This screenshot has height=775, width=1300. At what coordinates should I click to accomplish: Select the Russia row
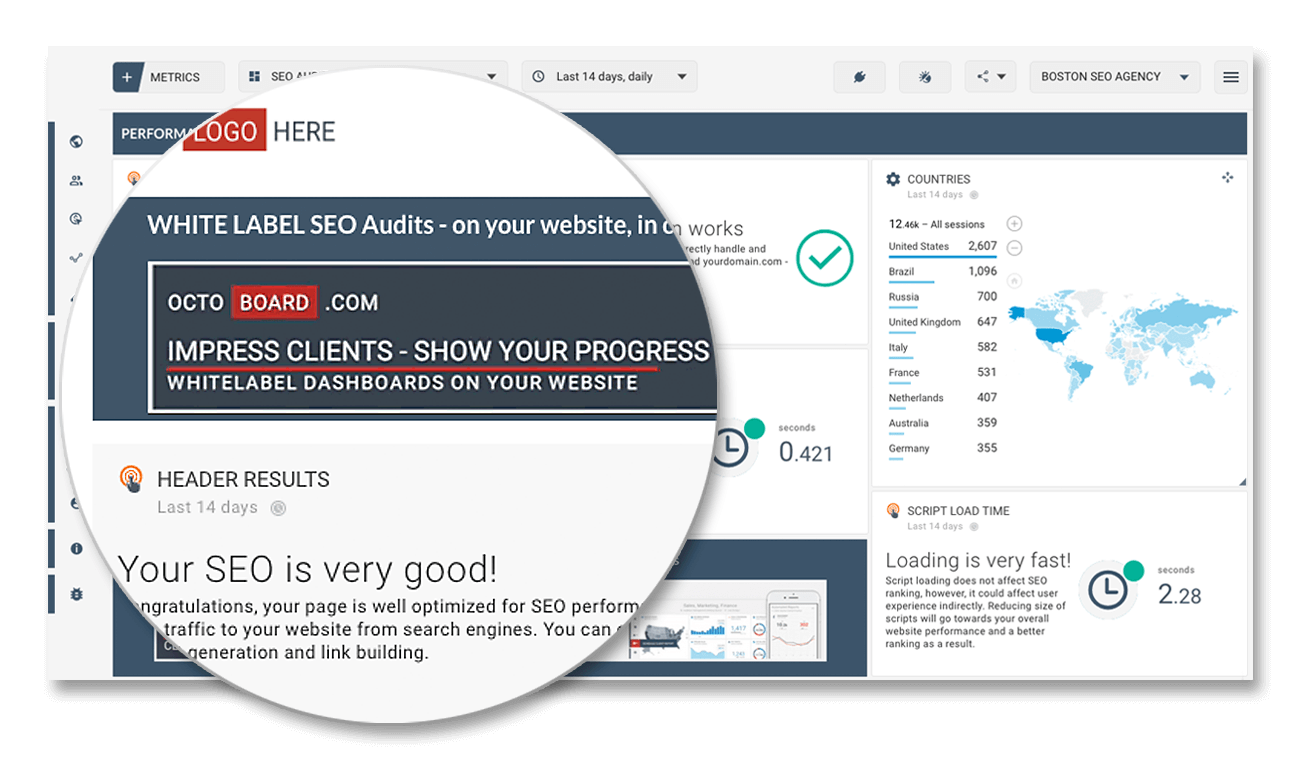[x=943, y=297]
